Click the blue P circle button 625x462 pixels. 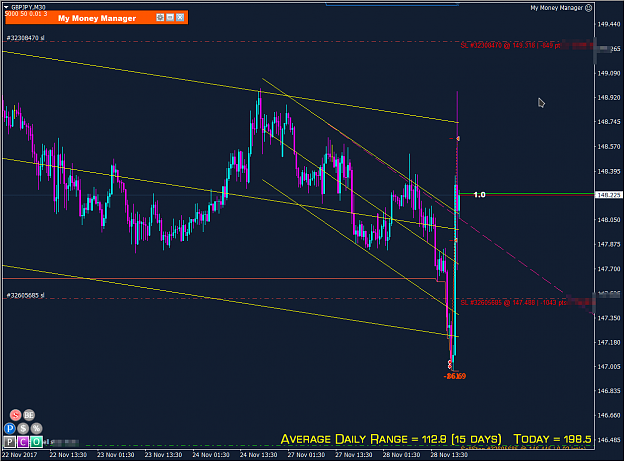click(10, 429)
